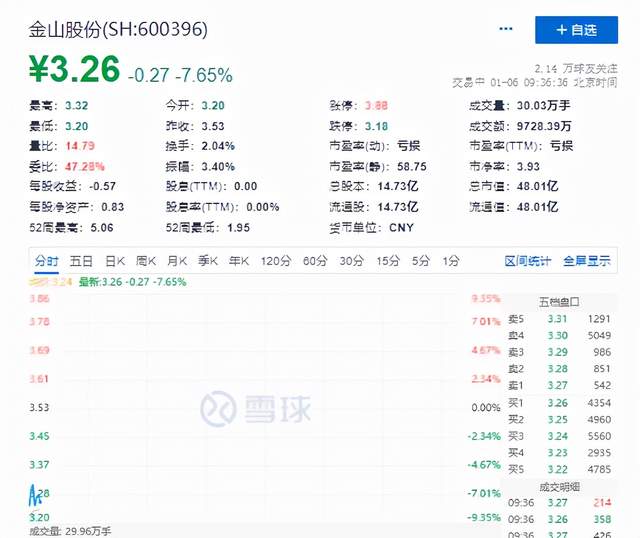
Task: Click the 昨收 value 3.53
Action: [x=213, y=126]
